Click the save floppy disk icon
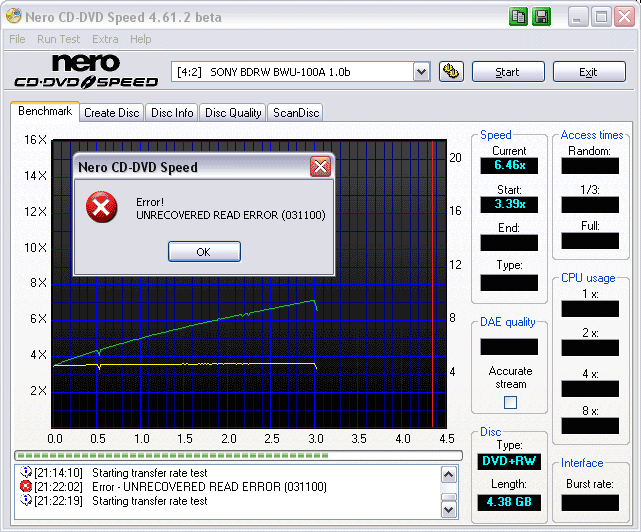This screenshot has width=641, height=532. (542, 17)
